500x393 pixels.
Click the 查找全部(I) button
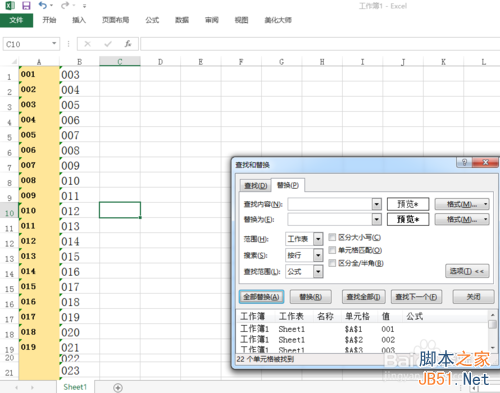pos(363,297)
